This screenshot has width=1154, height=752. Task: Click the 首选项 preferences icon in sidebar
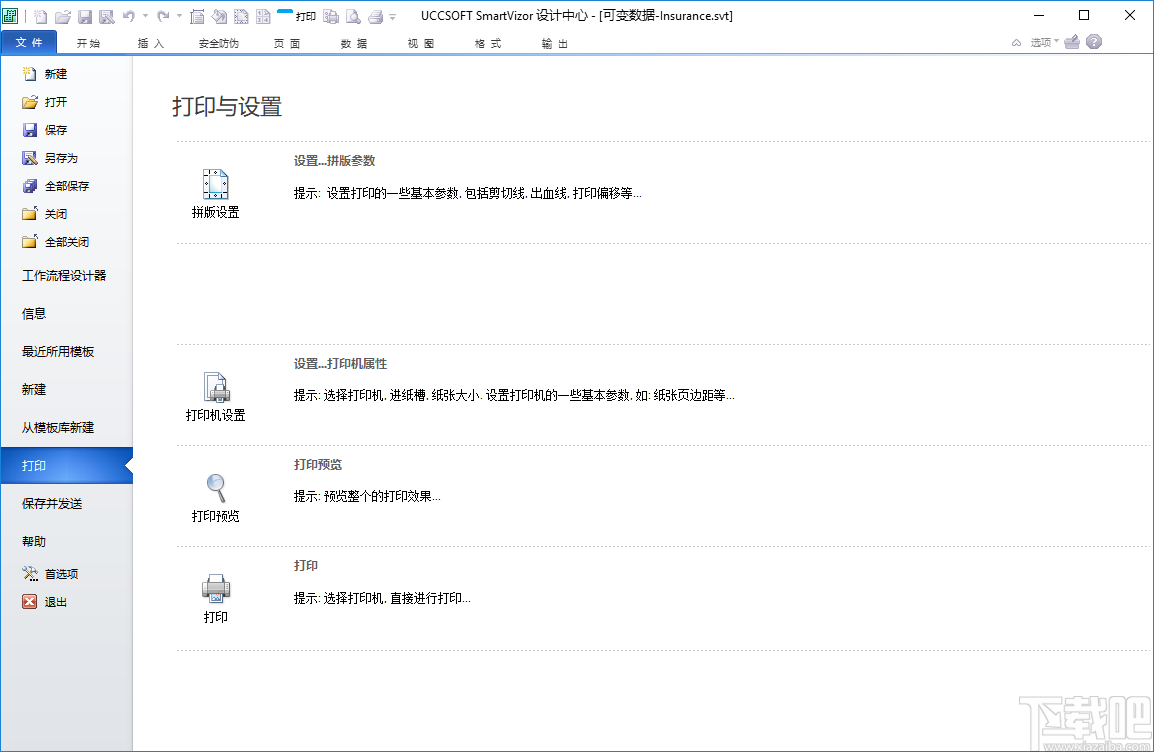[29, 573]
